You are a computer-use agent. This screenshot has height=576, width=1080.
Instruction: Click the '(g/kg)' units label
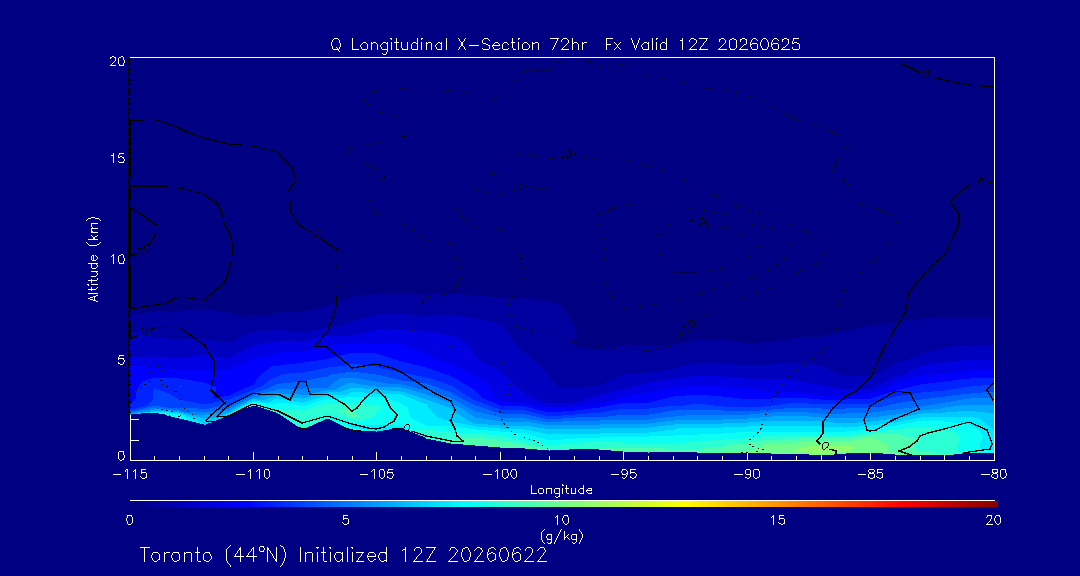562,535
